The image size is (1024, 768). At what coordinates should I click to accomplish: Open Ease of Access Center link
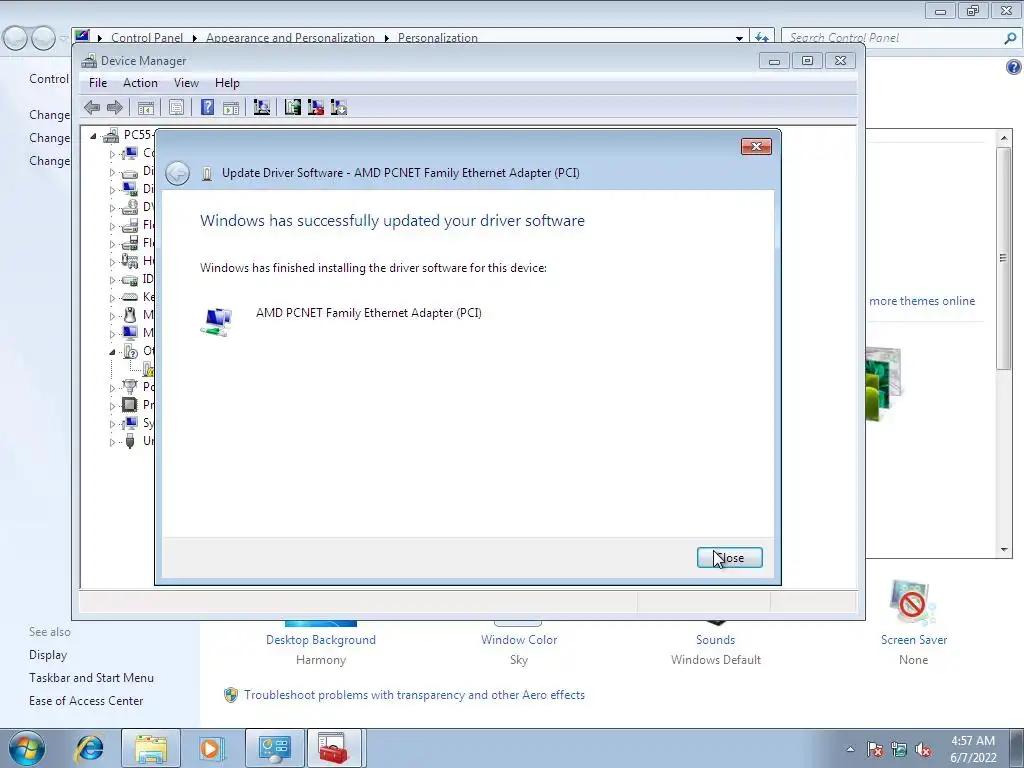pyautogui.click(x=86, y=701)
